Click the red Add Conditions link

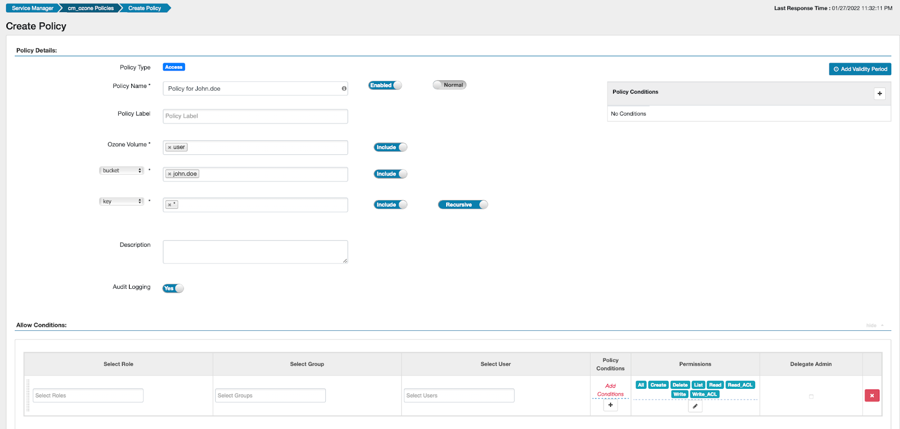click(610, 390)
